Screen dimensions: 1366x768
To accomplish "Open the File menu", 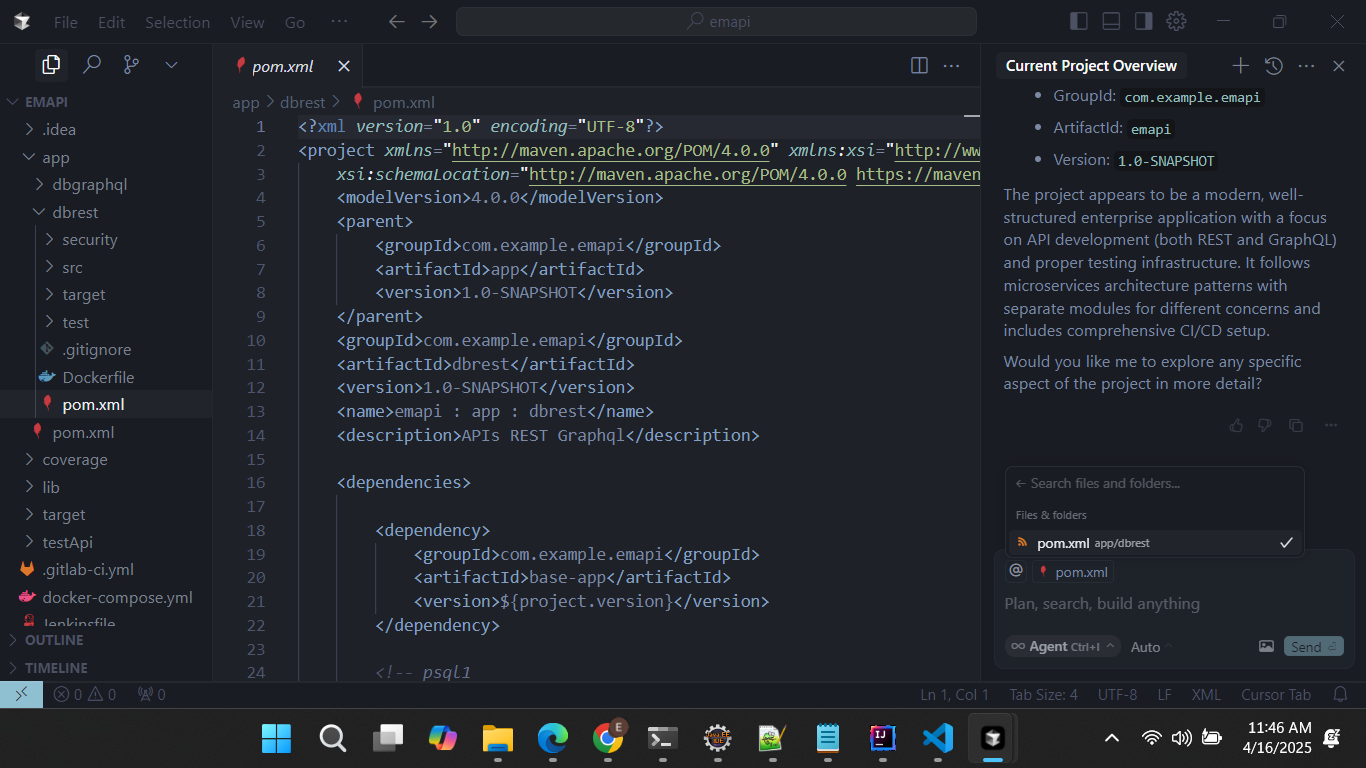I will pos(66,22).
